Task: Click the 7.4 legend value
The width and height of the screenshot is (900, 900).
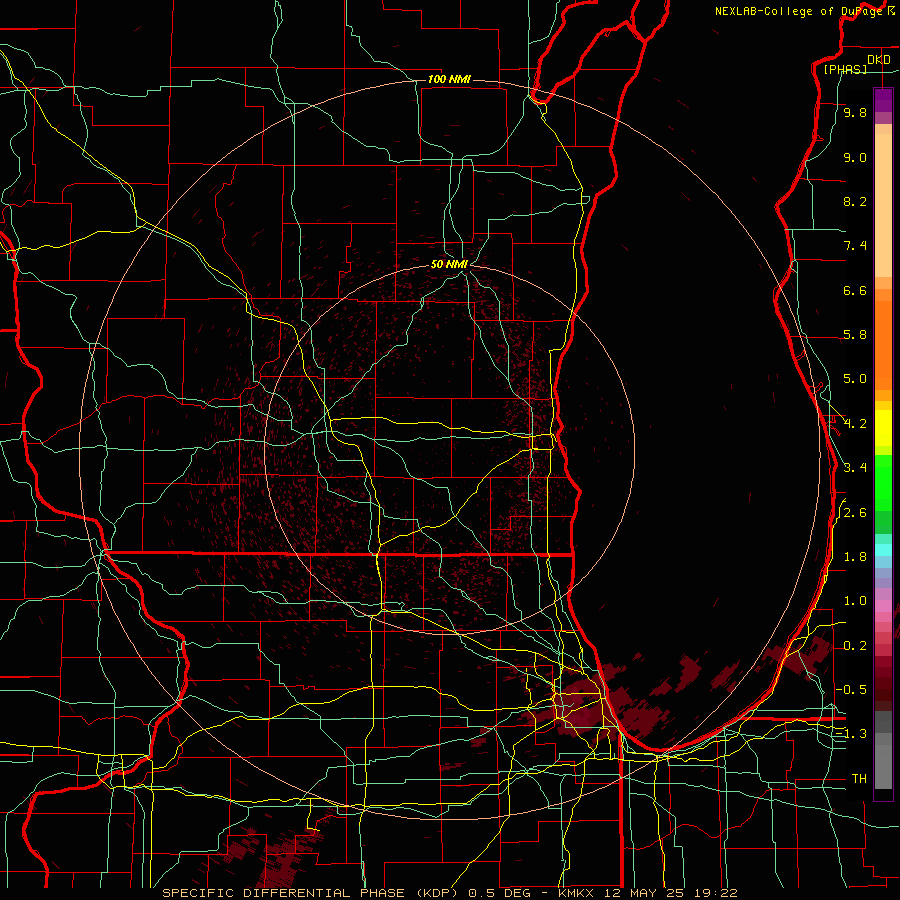Action: pos(855,246)
